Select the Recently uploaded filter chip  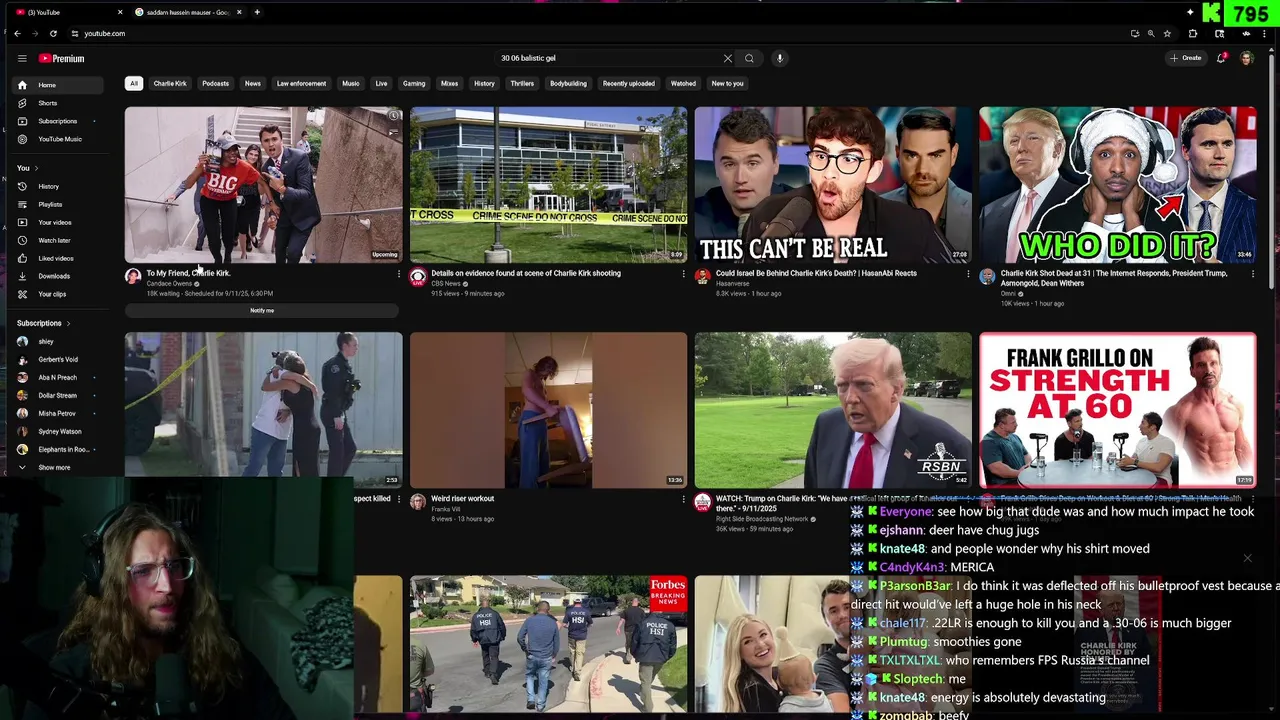629,84
